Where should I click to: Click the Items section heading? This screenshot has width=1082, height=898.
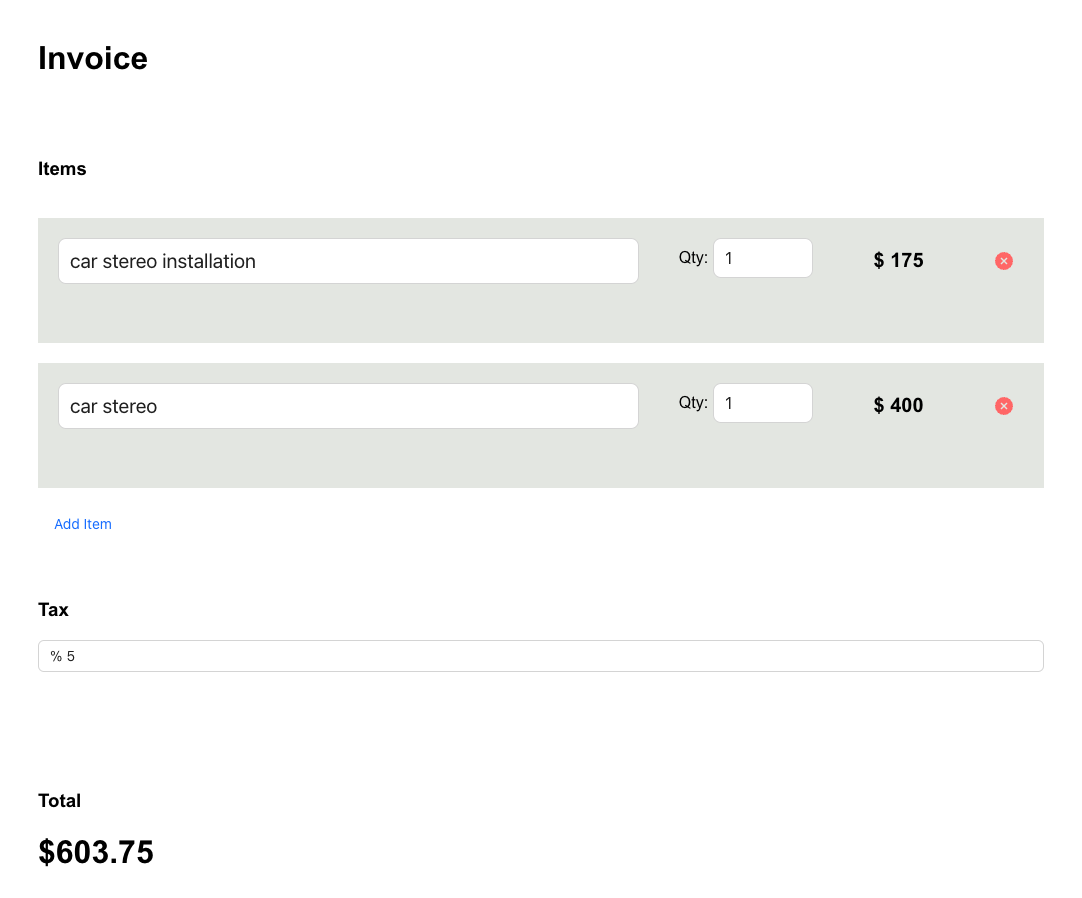tap(62, 169)
